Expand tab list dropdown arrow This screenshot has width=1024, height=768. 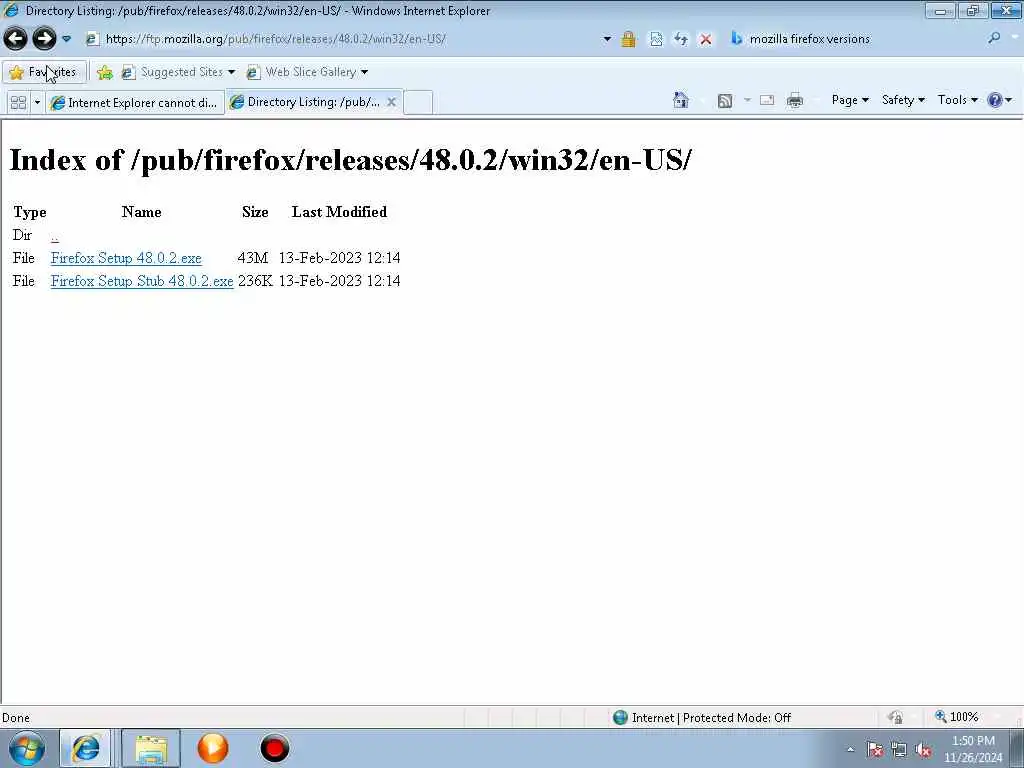coord(37,103)
